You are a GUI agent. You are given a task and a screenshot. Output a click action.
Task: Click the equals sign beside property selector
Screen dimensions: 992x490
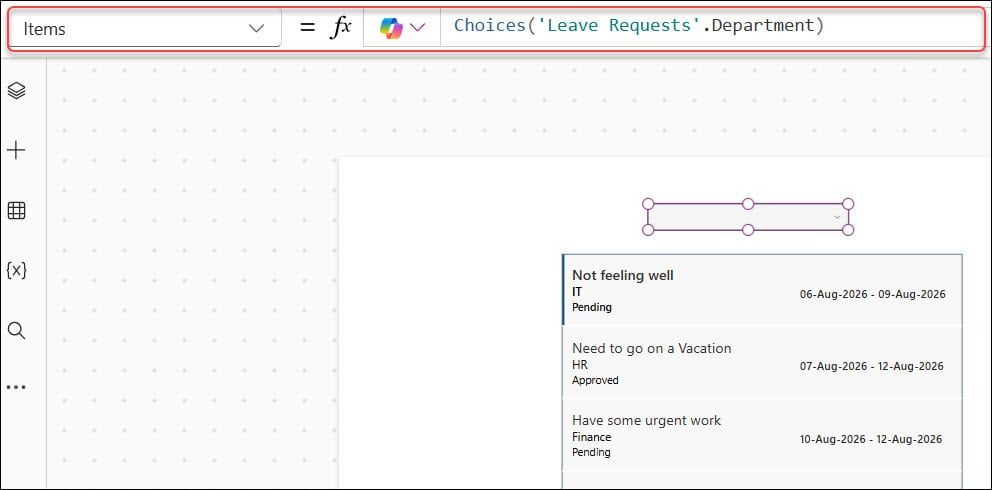[307, 28]
